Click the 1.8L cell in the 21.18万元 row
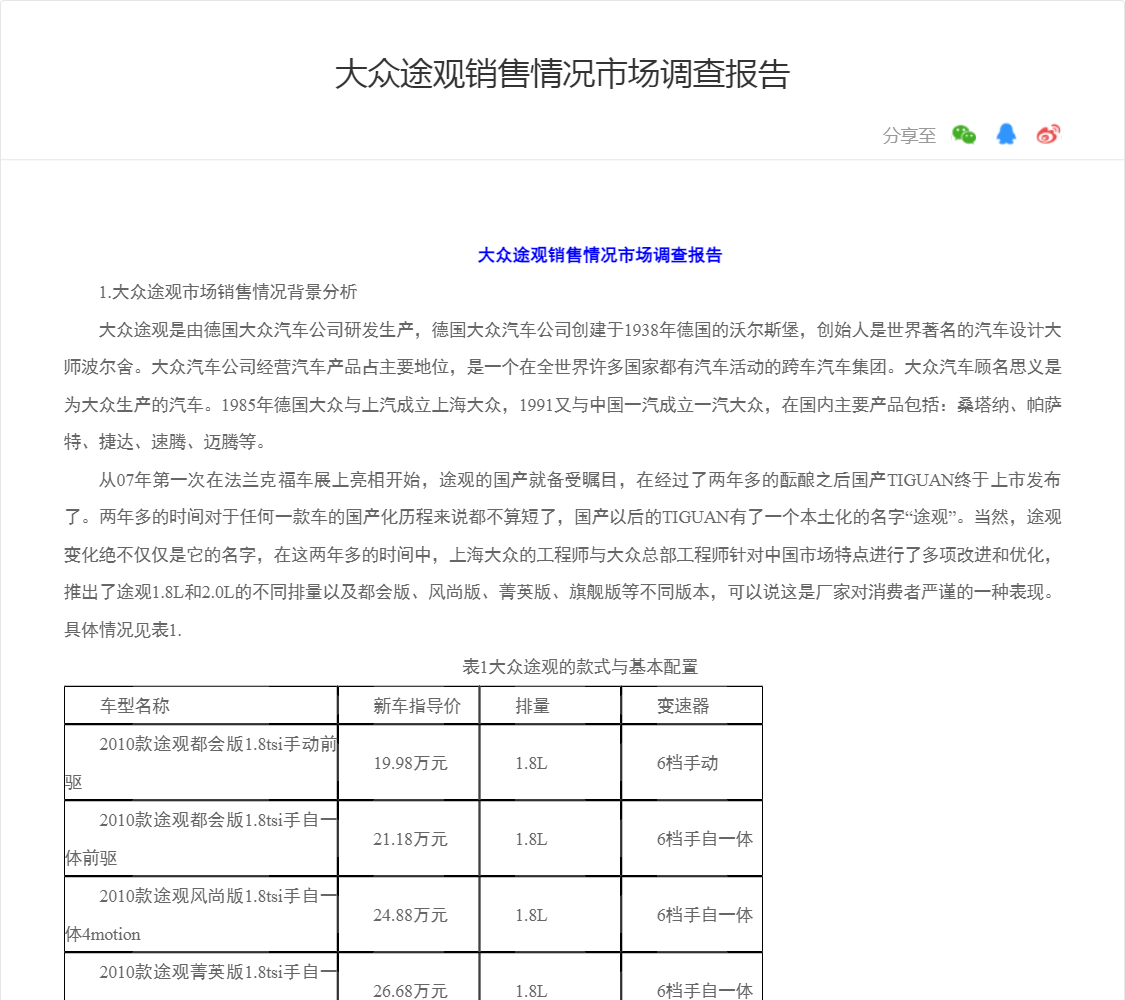This screenshot has width=1125, height=1000. 550,839
